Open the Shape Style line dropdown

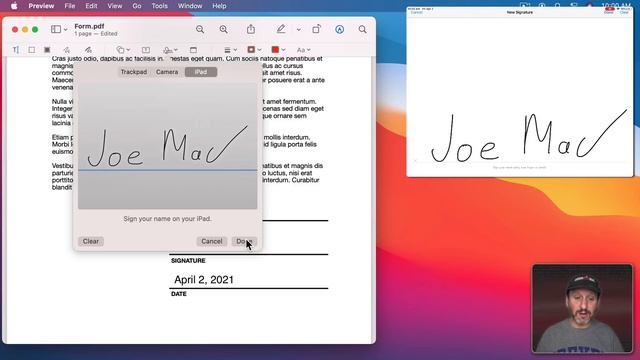pos(230,50)
